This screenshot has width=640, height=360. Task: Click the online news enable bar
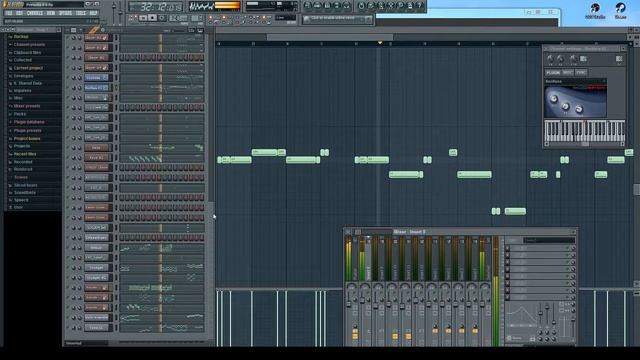pyautogui.click(x=338, y=19)
